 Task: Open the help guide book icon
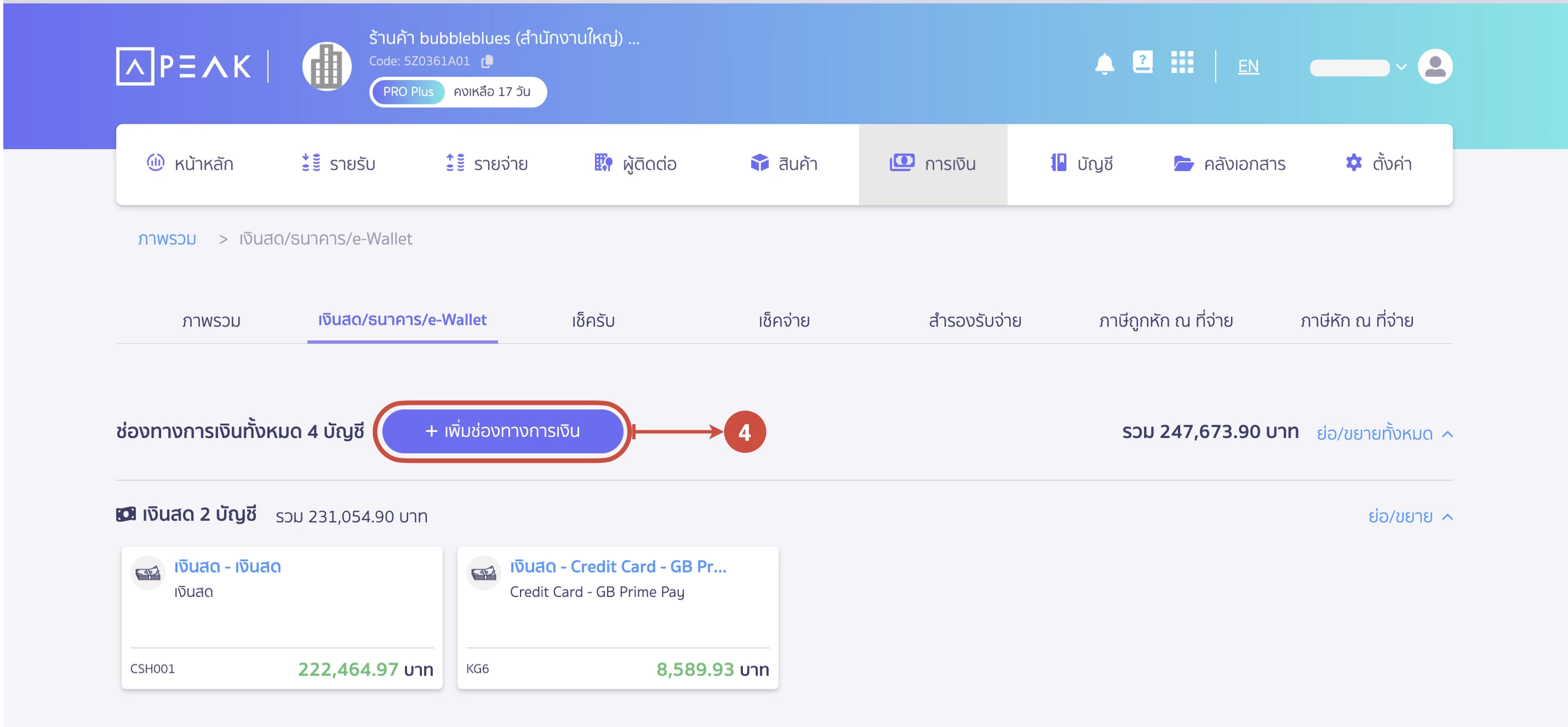click(1142, 62)
